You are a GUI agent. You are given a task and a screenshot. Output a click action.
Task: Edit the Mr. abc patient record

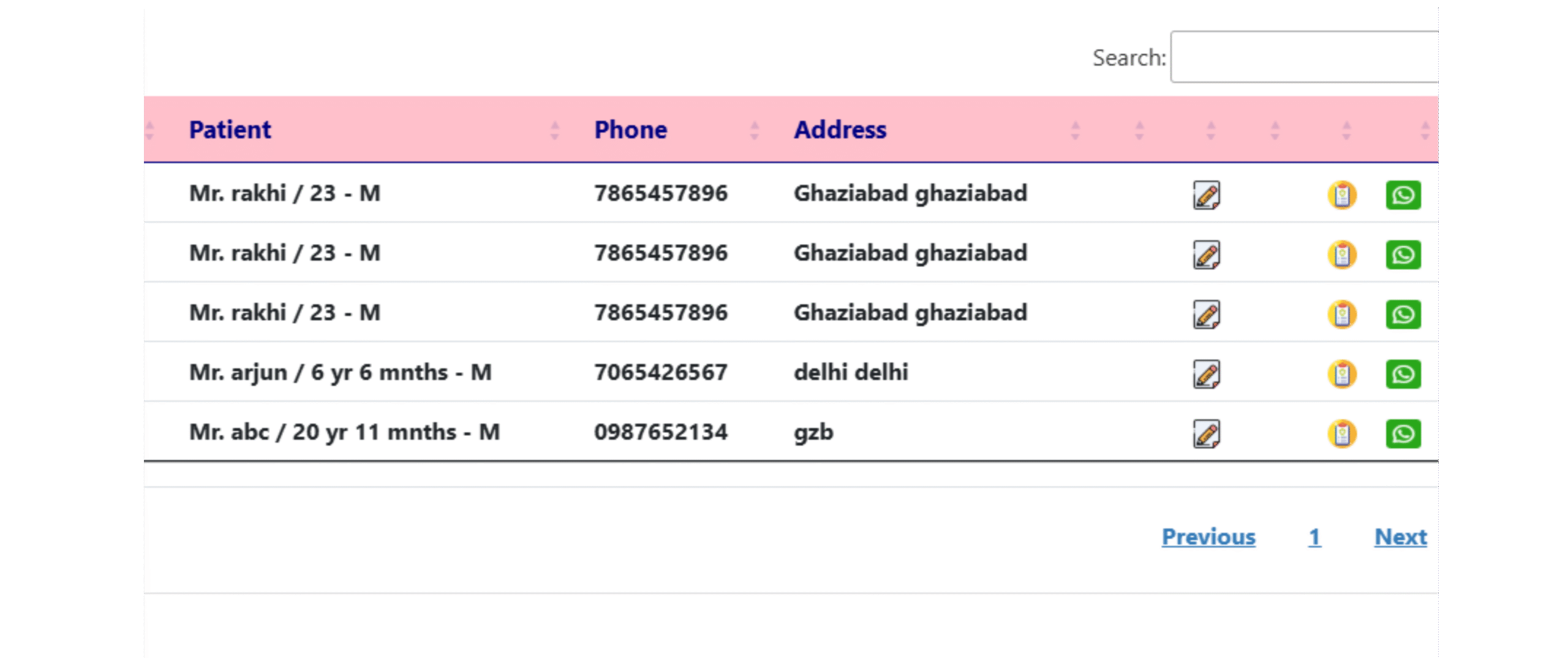[x=1206, y=433]
